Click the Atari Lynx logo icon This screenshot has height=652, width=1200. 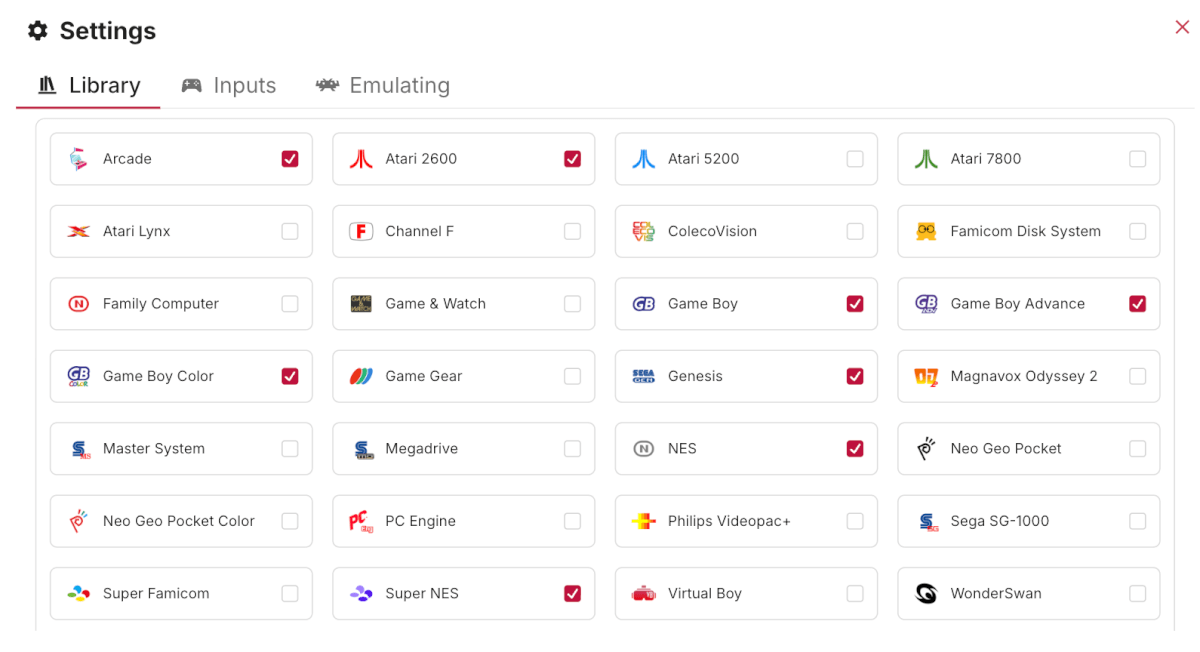click(x=78, y=231)
